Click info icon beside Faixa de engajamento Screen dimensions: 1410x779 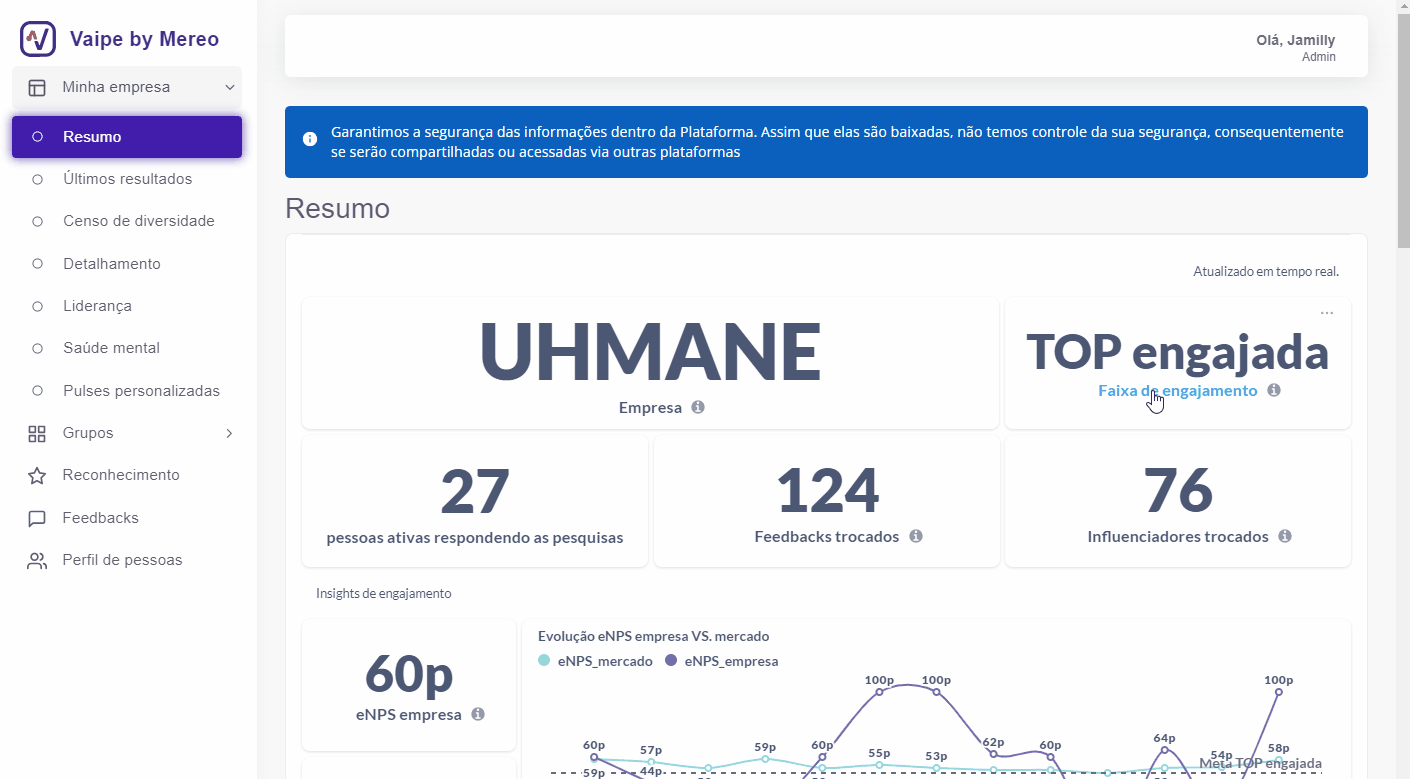tap(1274, 390)
